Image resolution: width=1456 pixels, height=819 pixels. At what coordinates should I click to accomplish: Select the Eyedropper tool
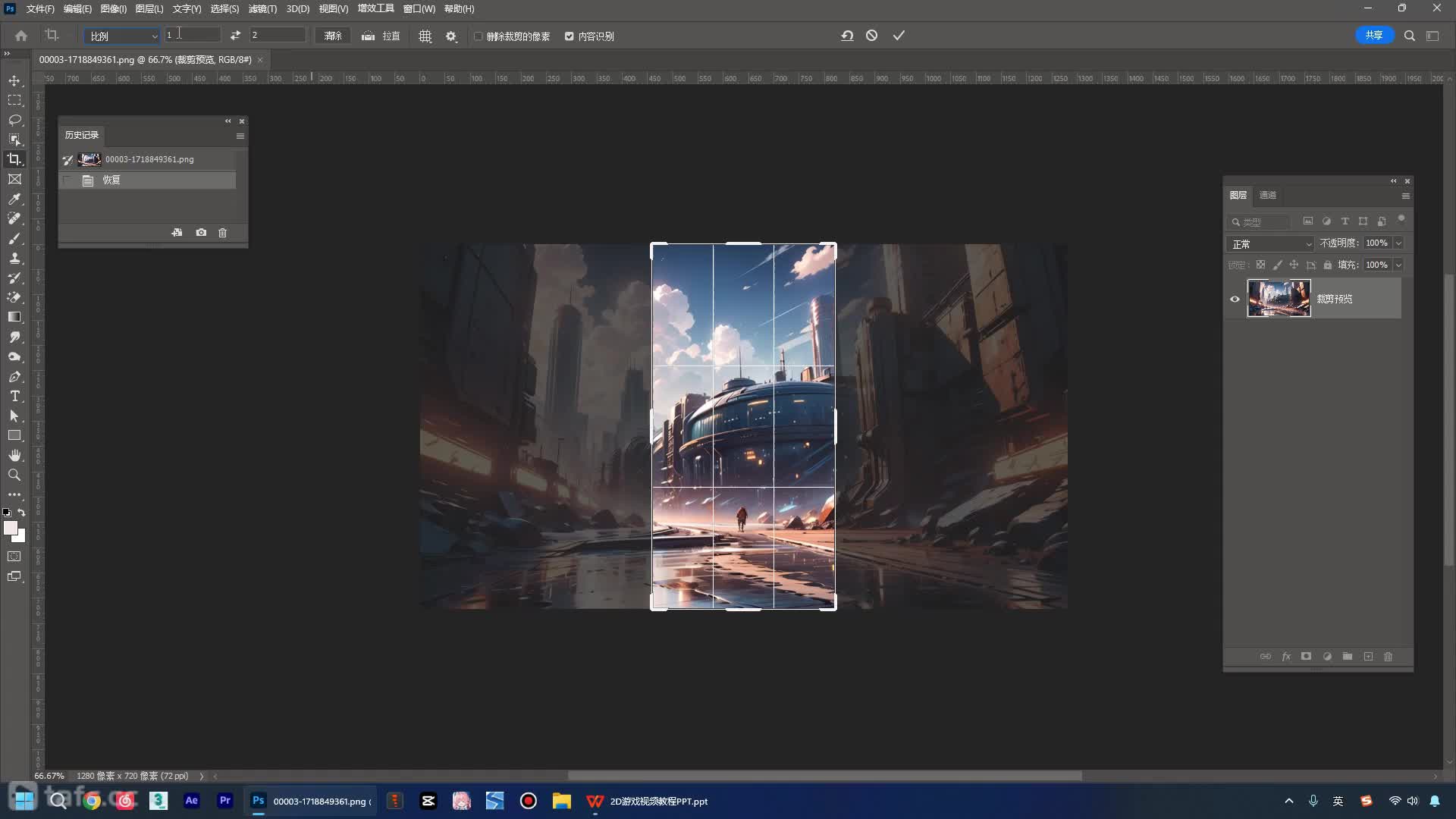(14, 199)
